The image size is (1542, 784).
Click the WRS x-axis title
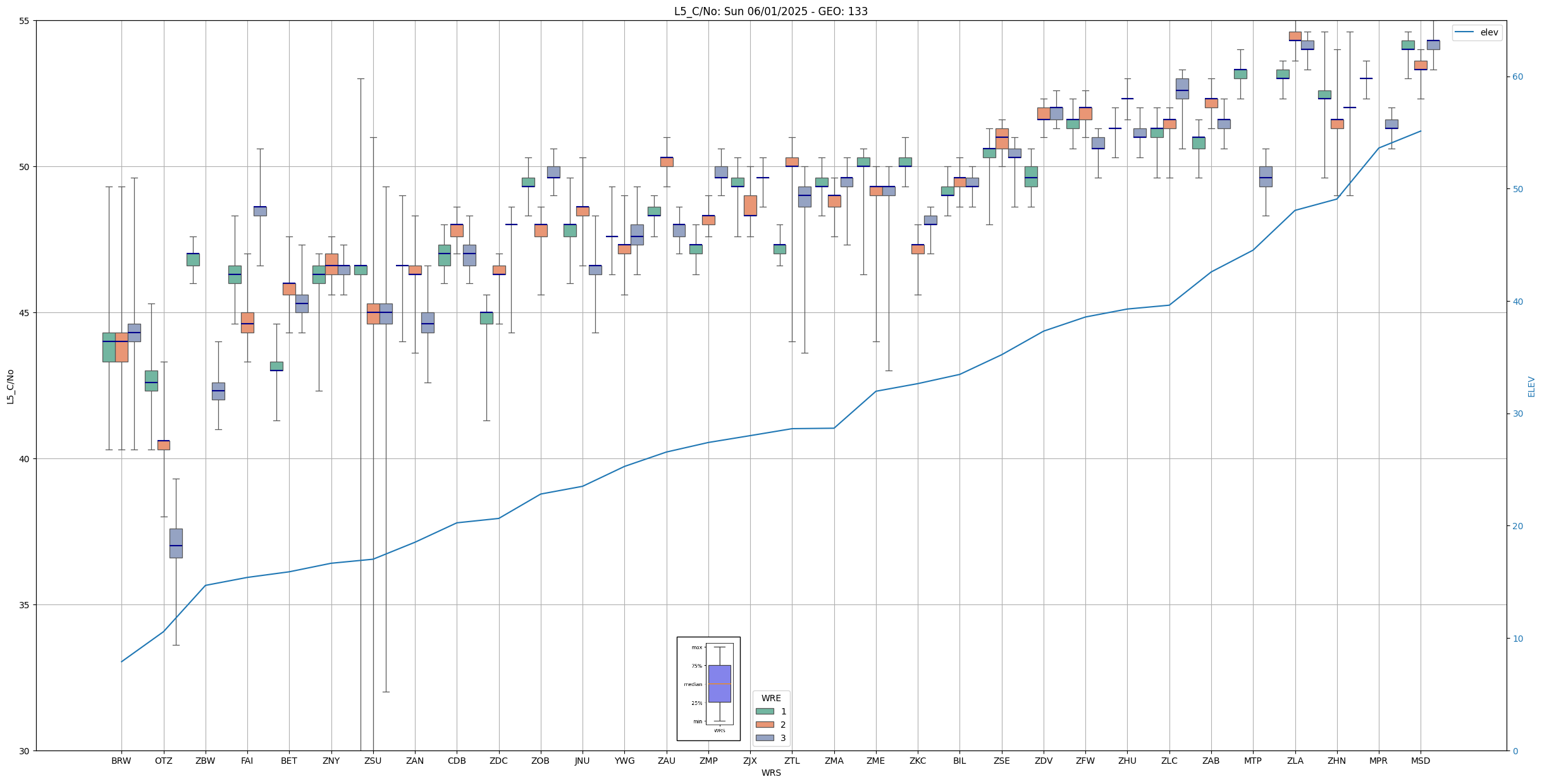(770, 773)
